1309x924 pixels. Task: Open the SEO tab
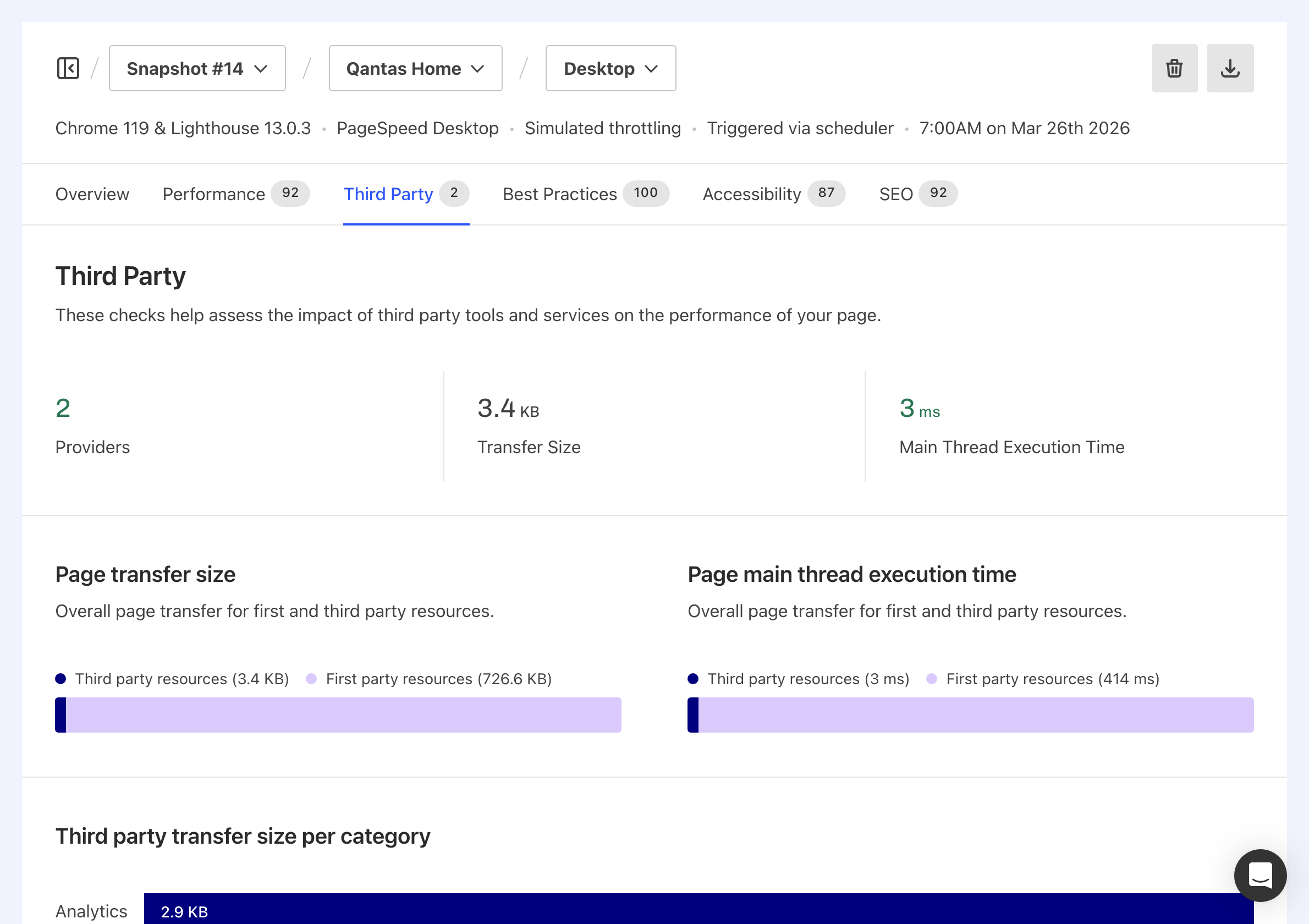(895, 194)
